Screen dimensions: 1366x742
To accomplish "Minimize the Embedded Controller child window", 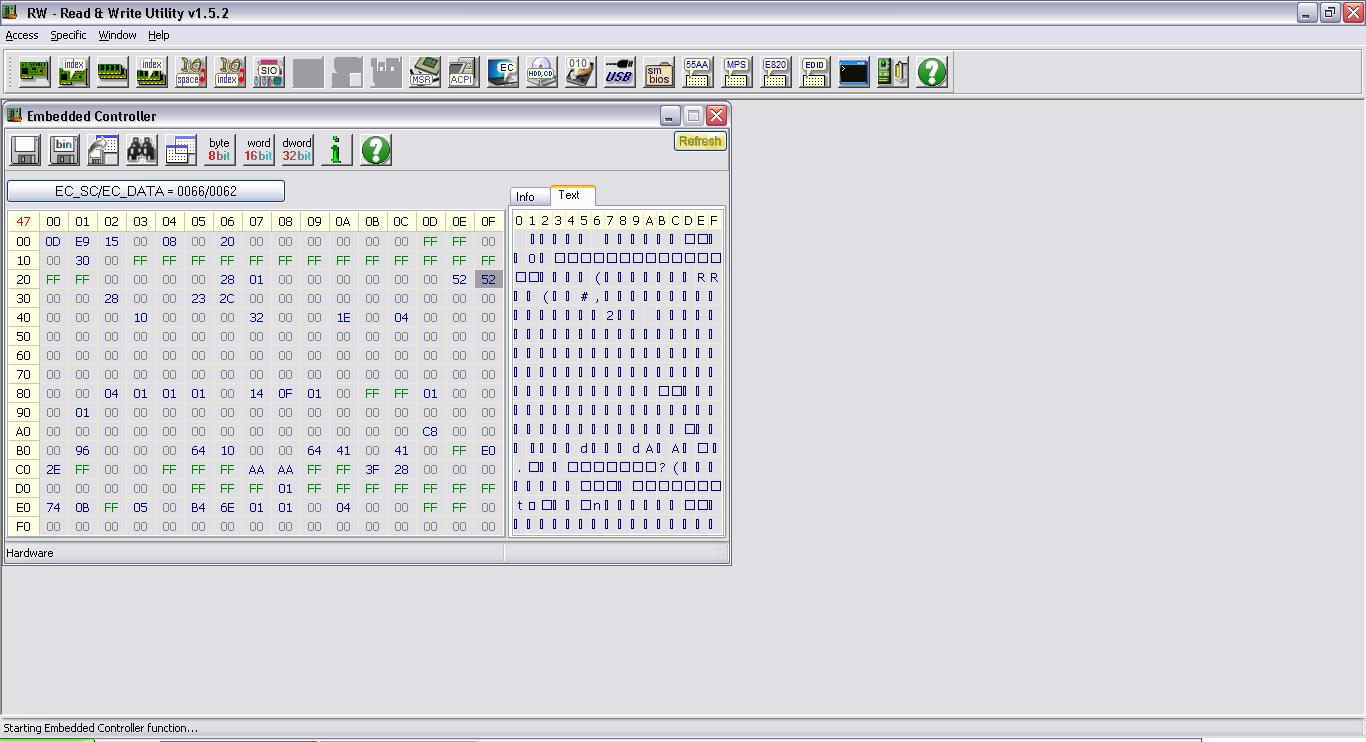I will click(x=670, y=116).
